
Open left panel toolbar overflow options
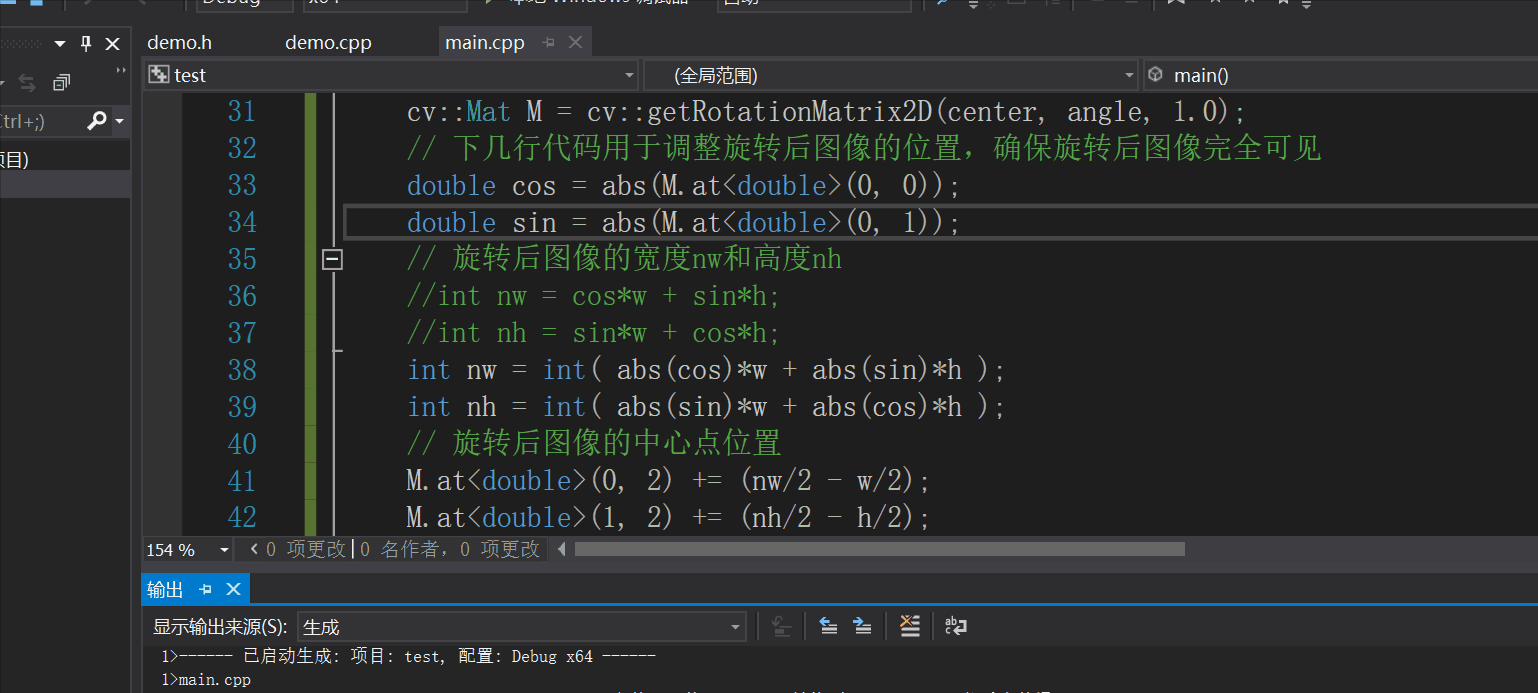121,72
